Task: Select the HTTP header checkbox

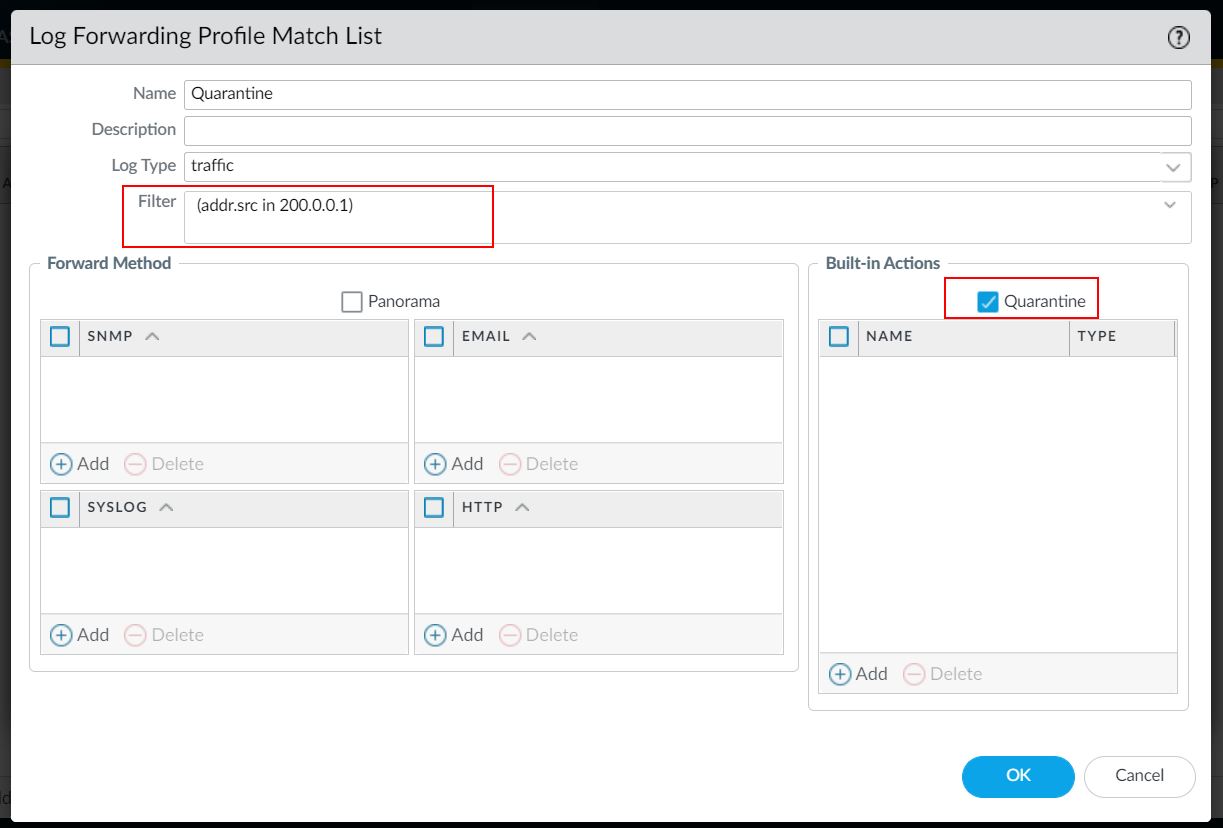Action: click(434, 508)
